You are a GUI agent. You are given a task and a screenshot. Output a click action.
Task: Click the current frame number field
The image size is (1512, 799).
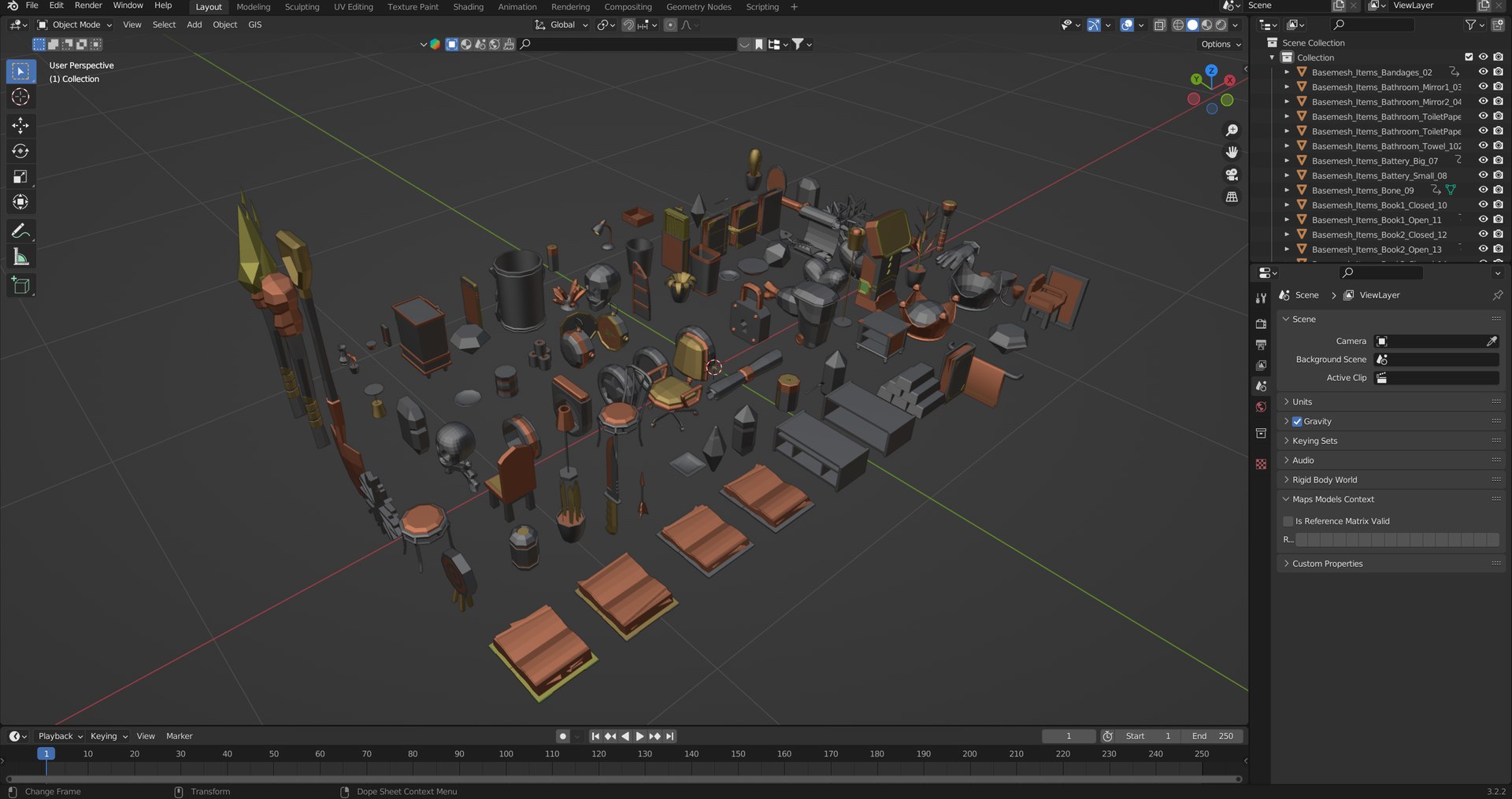[x=1069, y=736]
